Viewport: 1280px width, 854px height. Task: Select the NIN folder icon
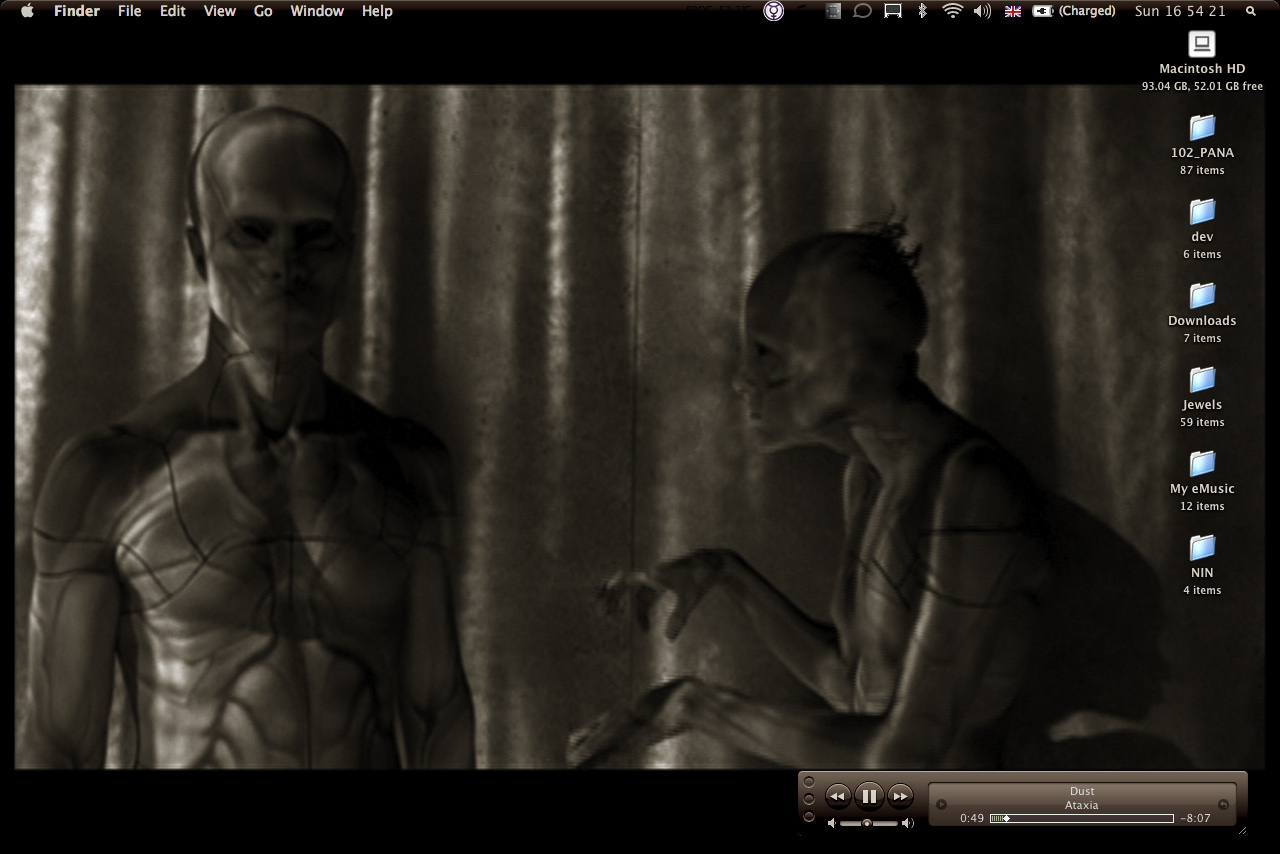pos(1202,547)
